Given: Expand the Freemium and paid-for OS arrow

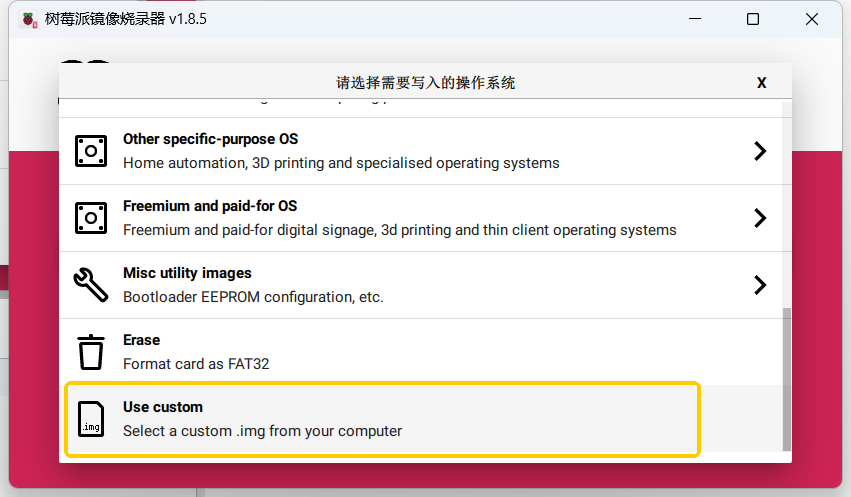Looking at the screenshot, I should tap(760, 218).
